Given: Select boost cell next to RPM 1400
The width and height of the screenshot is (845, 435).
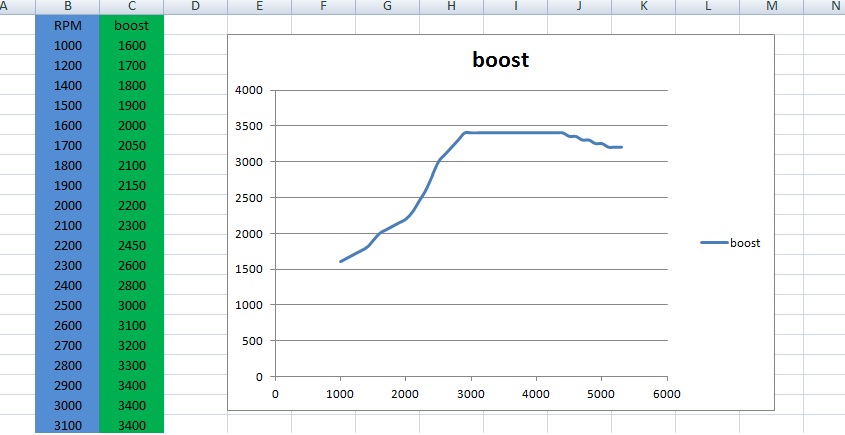Looking at the screenshot, I should 131,85.
